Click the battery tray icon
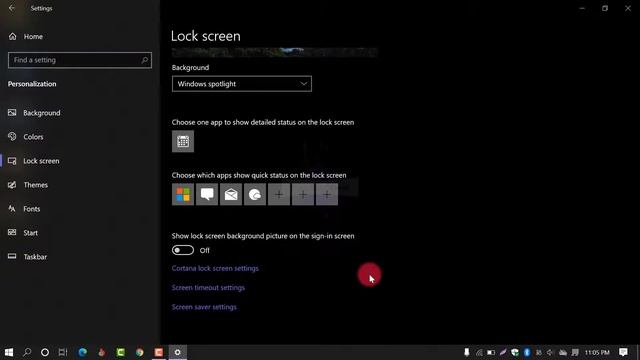This screenshot has height=360, width=640. click(x=491, y=352)
